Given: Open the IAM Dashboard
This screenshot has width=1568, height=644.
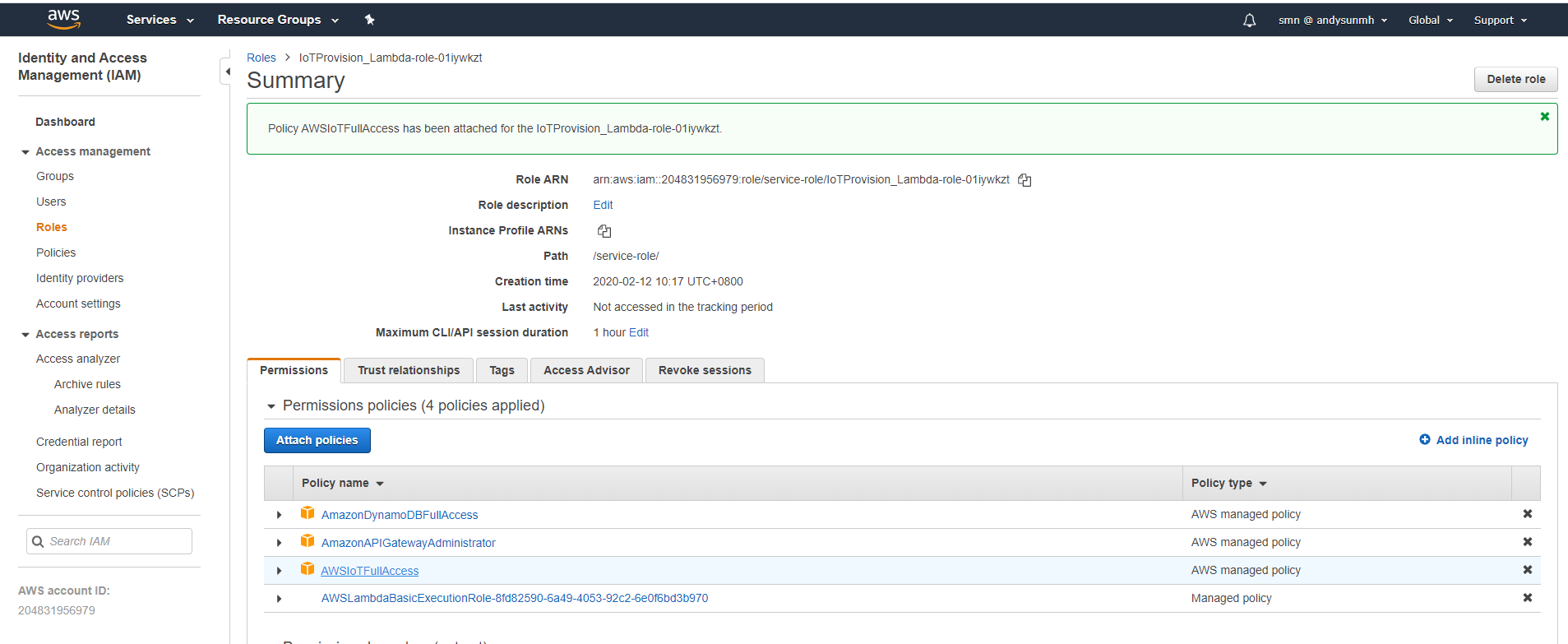Looking at the screenshot, I should click(x=65, y=122).
